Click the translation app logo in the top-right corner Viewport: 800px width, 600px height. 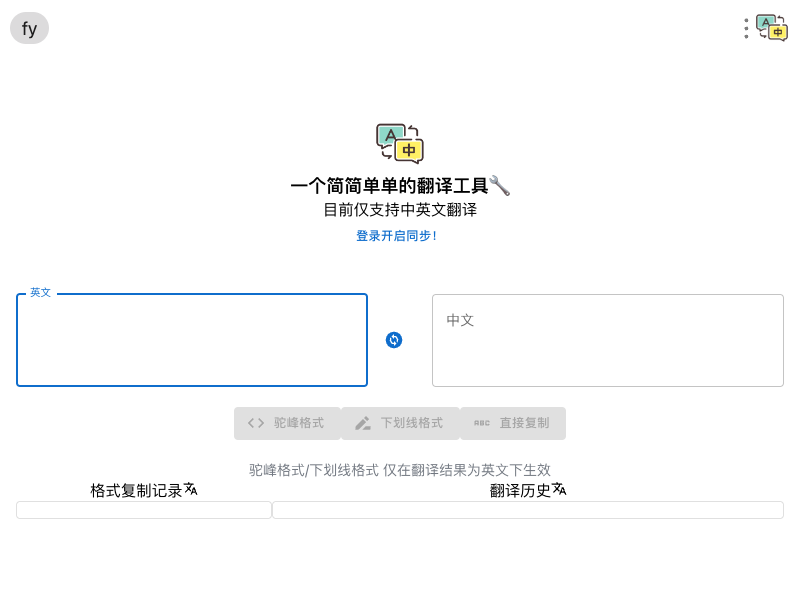click(x=771, y=28)
